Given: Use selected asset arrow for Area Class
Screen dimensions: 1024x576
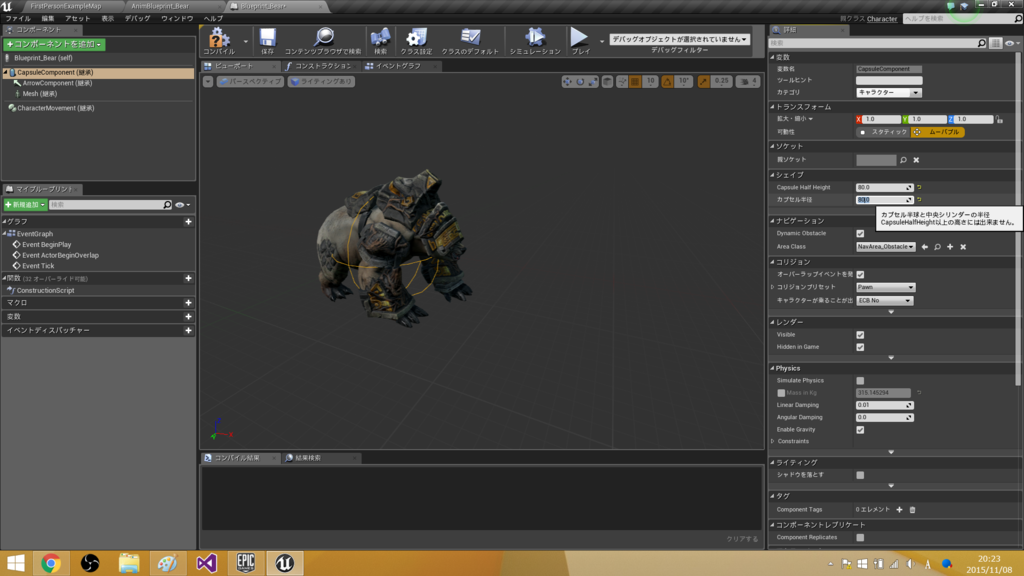Looking at the screenshot, I should point(925,247).
